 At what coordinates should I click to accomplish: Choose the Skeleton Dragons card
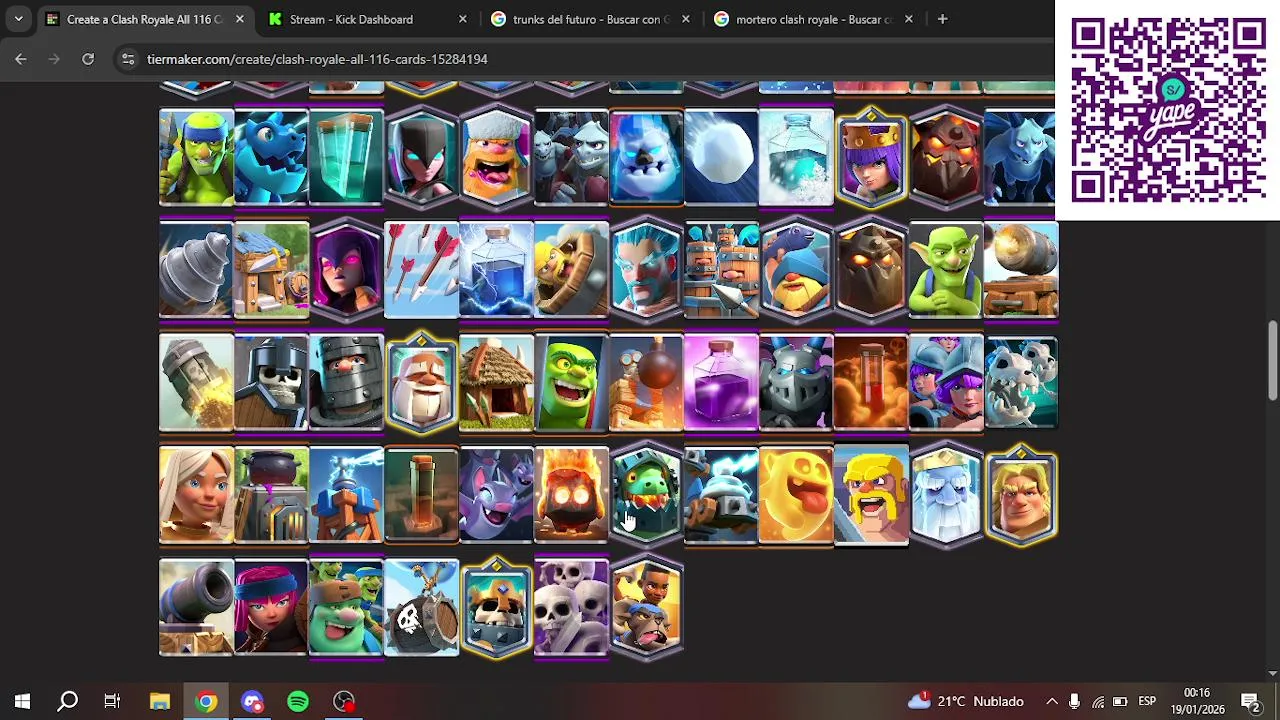[1021, 382]
